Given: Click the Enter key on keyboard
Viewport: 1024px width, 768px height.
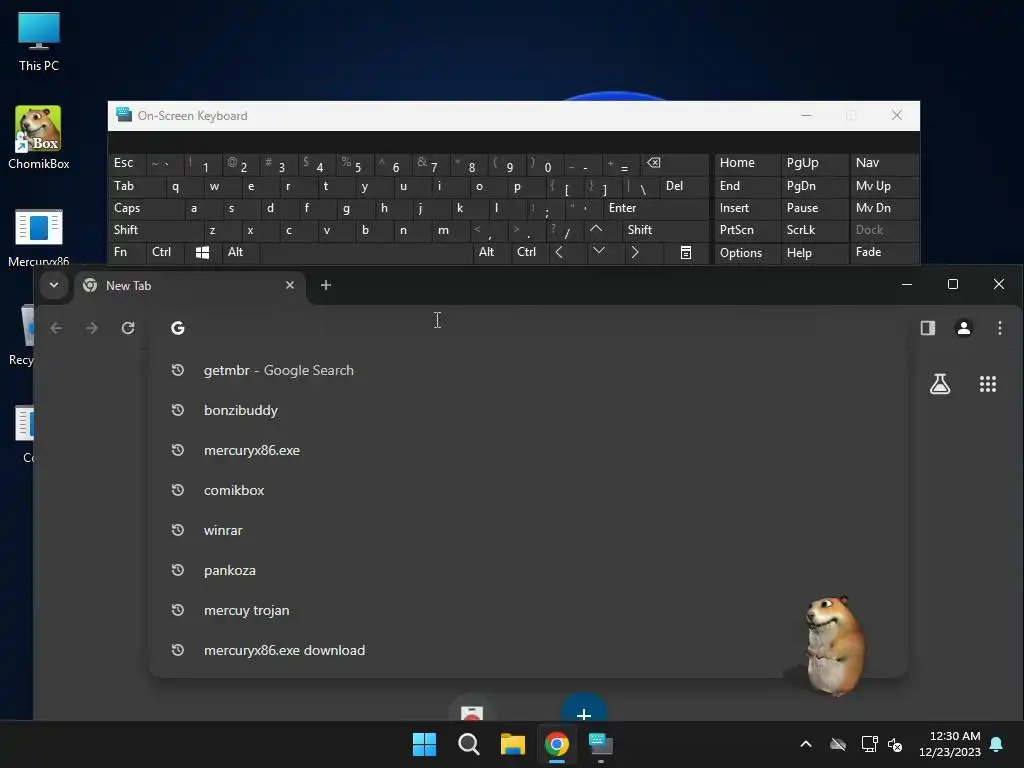Looking at the screenshot, I should click(656, 208).
